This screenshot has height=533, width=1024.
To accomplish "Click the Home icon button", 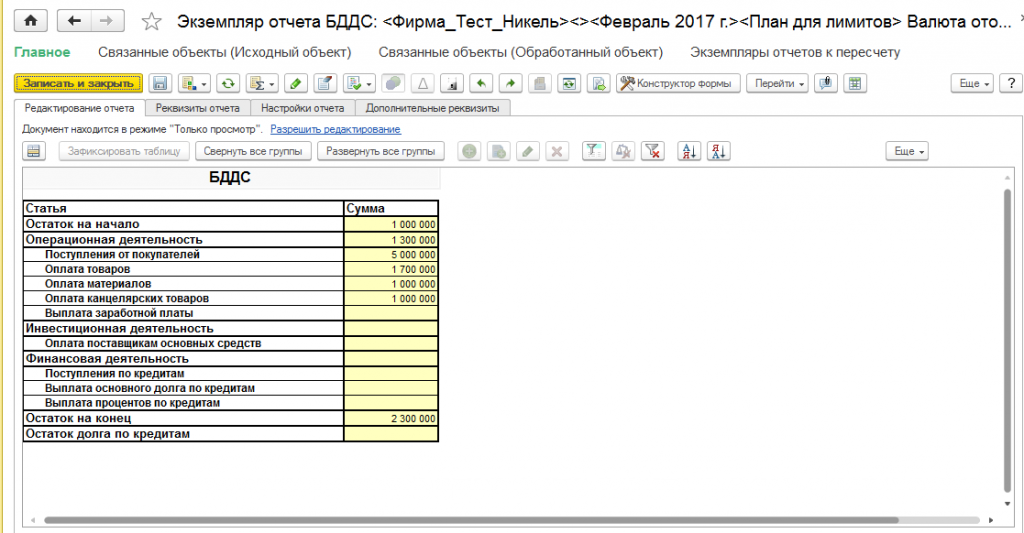I will click(30, 21).
